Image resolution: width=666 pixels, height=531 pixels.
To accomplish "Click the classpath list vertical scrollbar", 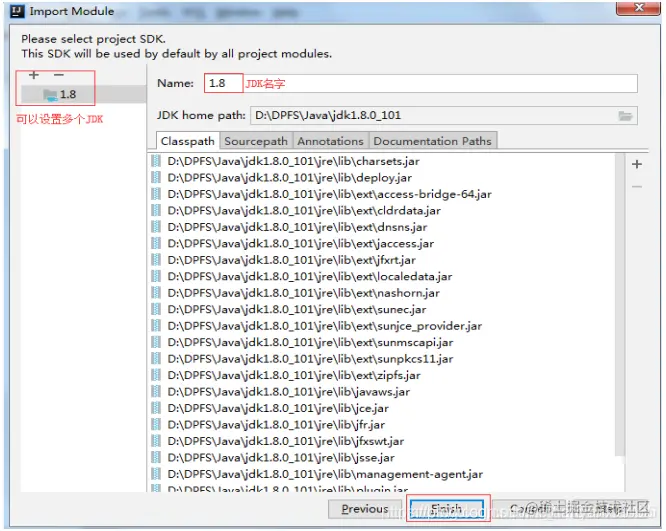I will click(x=620, y=304).
